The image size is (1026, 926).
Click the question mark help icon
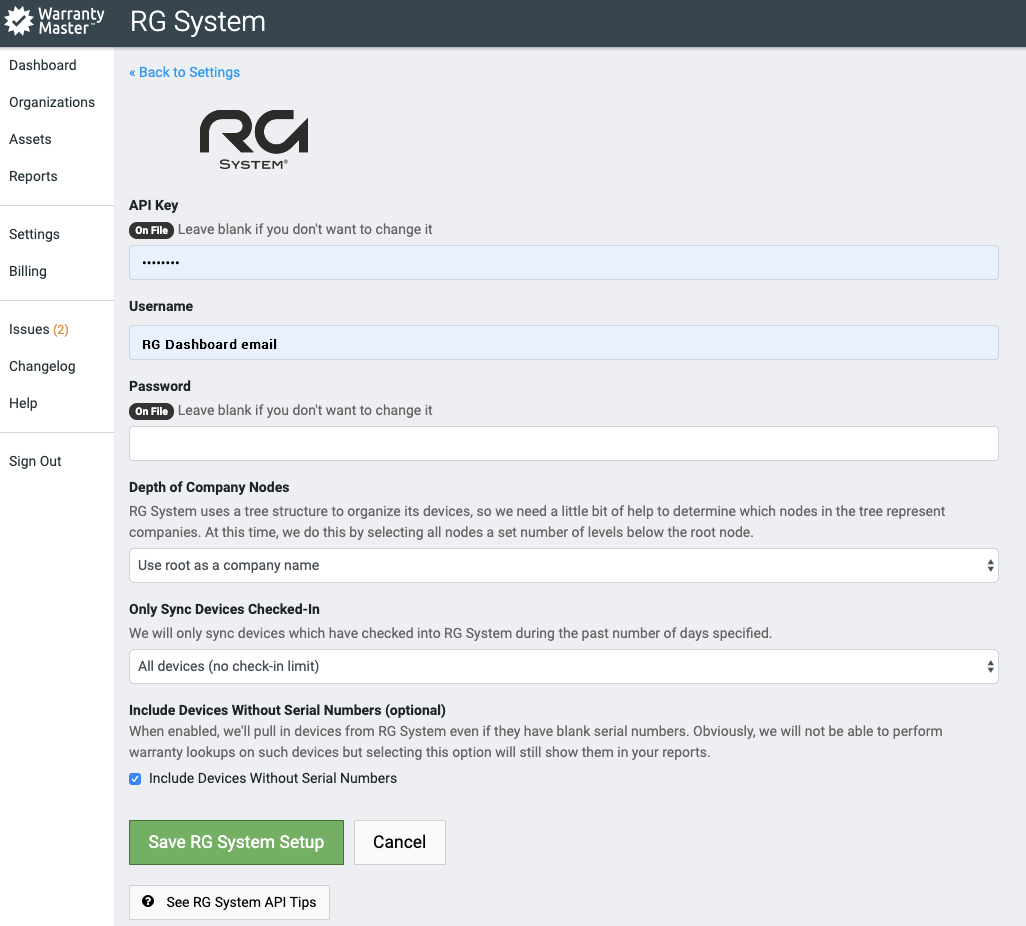coord(148,901)
